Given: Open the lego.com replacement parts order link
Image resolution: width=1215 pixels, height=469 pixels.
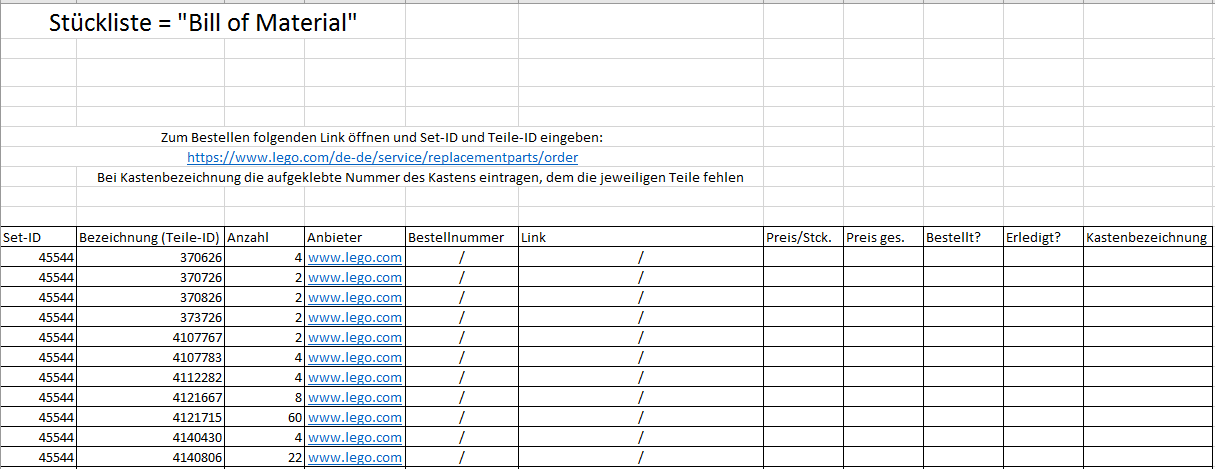Looking at the screenshot, I should pyautogui.click(x=382, y=157).
